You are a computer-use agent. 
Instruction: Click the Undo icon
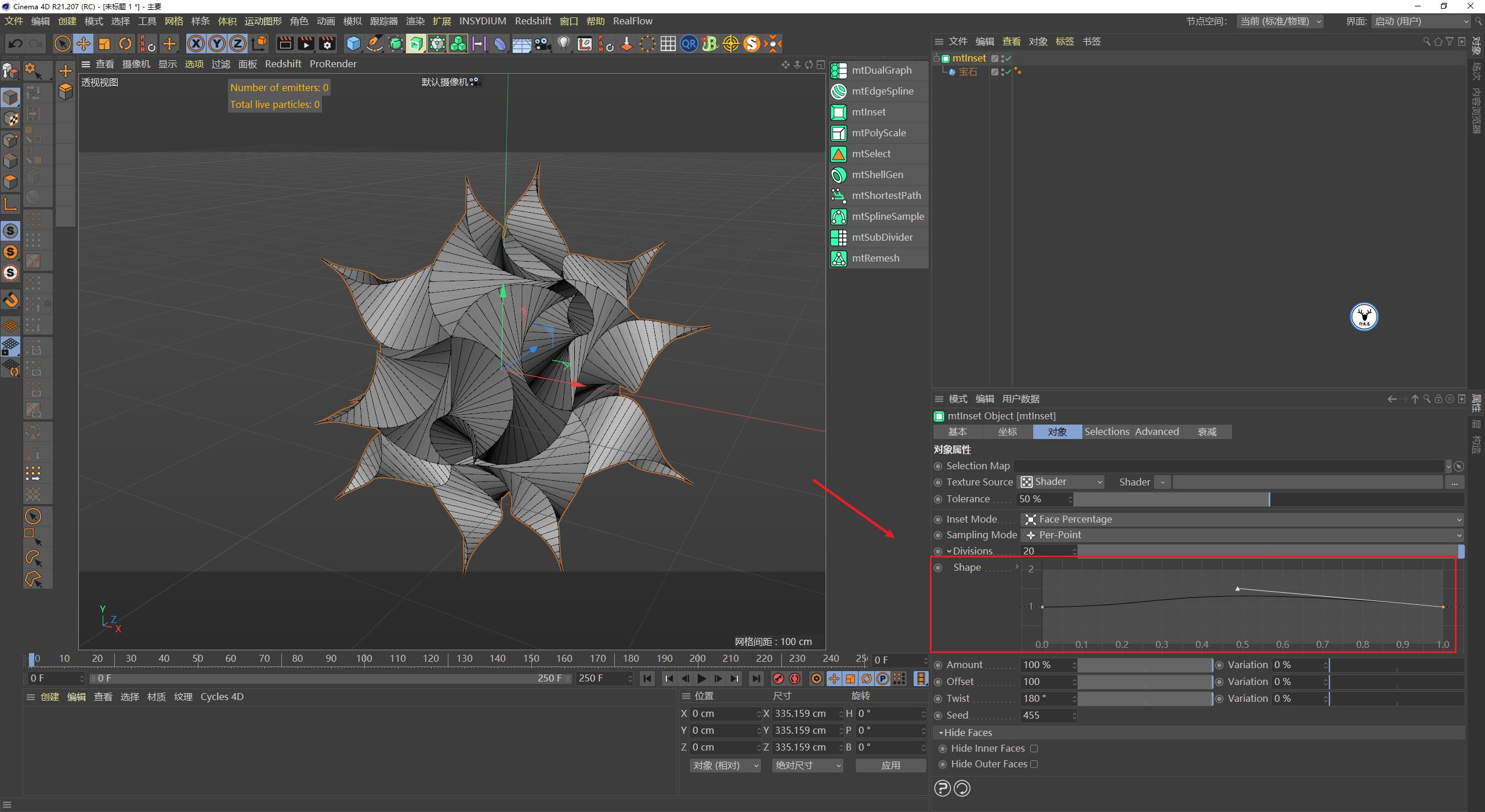15,43
